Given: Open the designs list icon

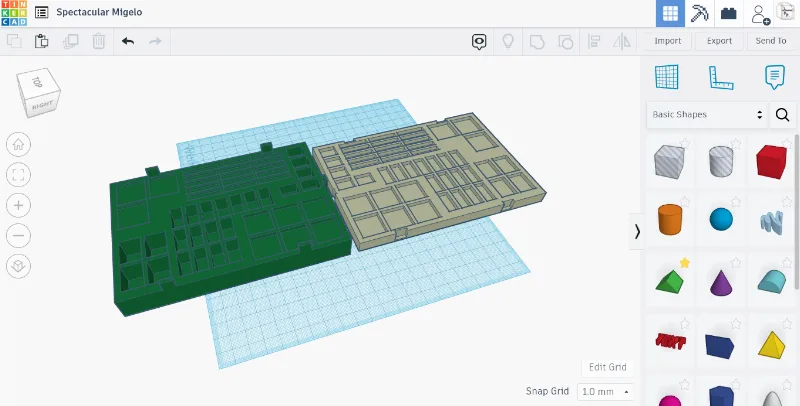Looking at the screenshot, I should [x=41, y=12].
